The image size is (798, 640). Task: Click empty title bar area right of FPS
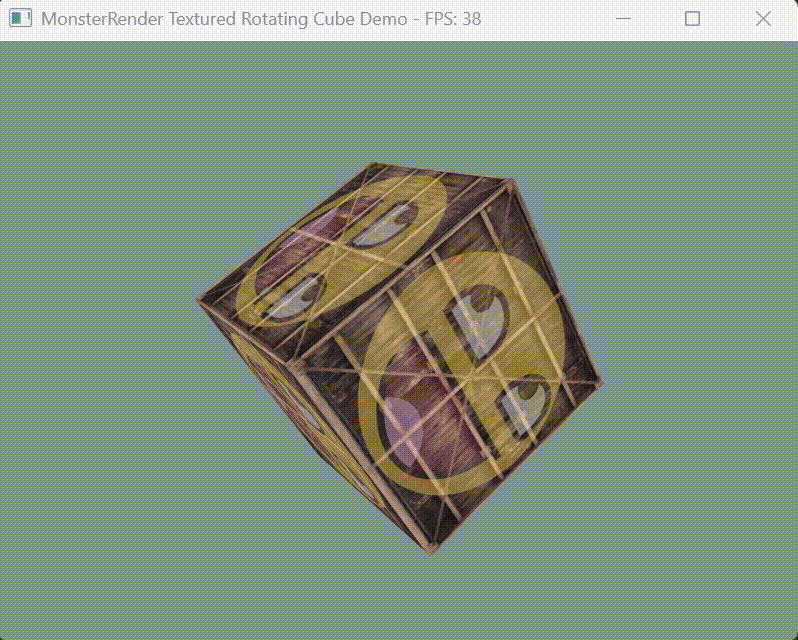pos(540,19)
